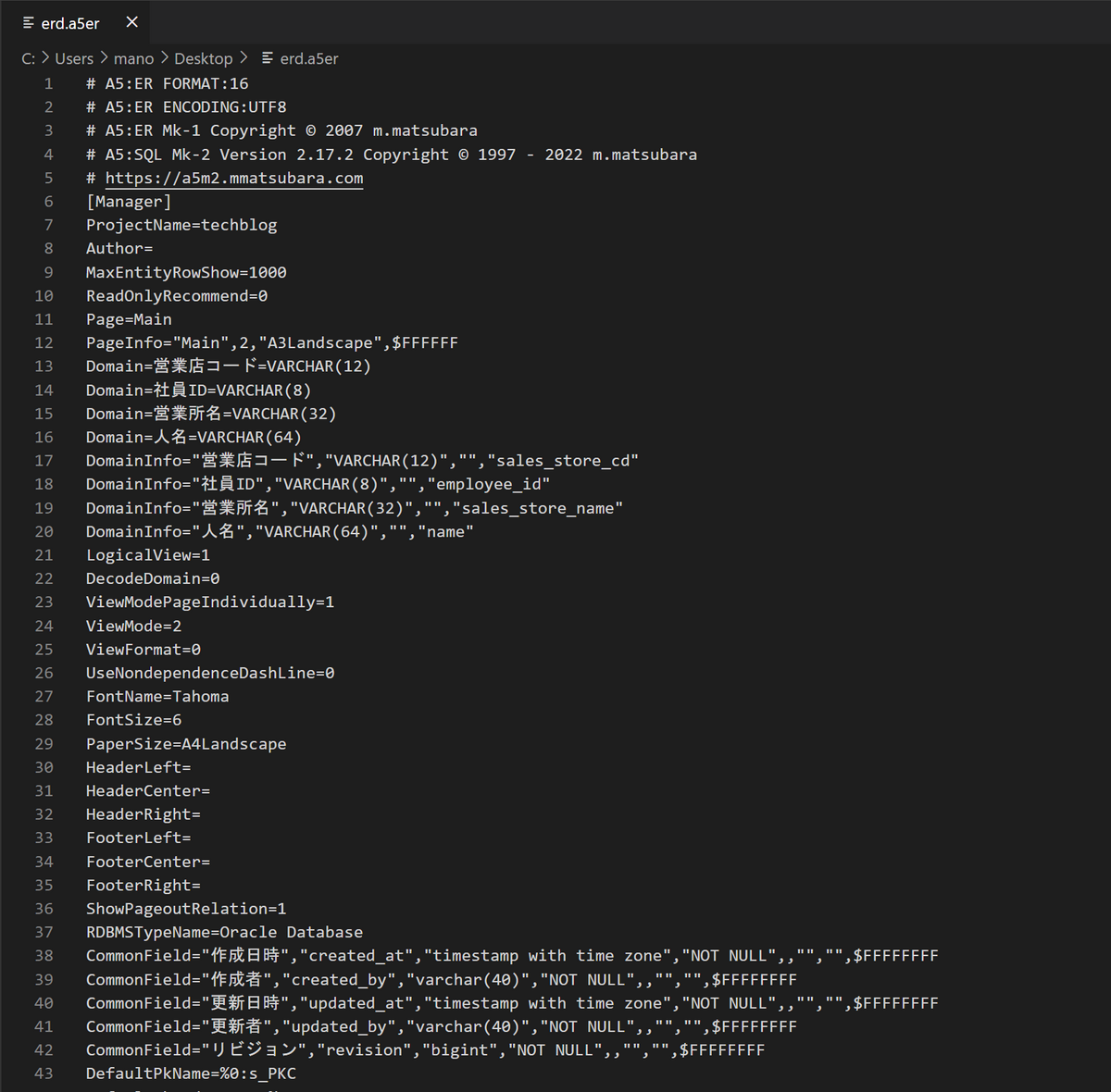Open the a5m2.mmatsubara.com link

pyautogui.click(x=233, y=178)
